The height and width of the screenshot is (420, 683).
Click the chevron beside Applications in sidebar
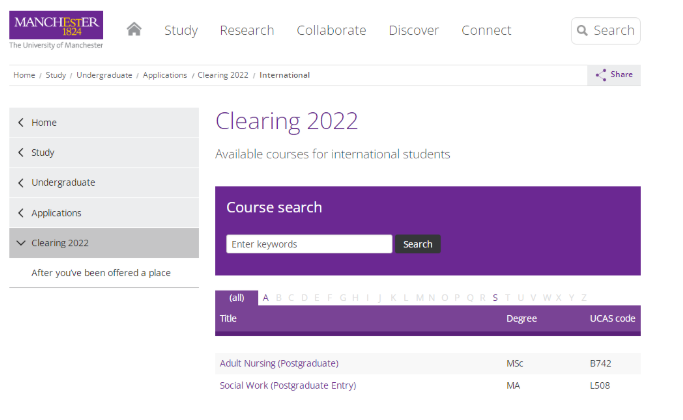21,213
